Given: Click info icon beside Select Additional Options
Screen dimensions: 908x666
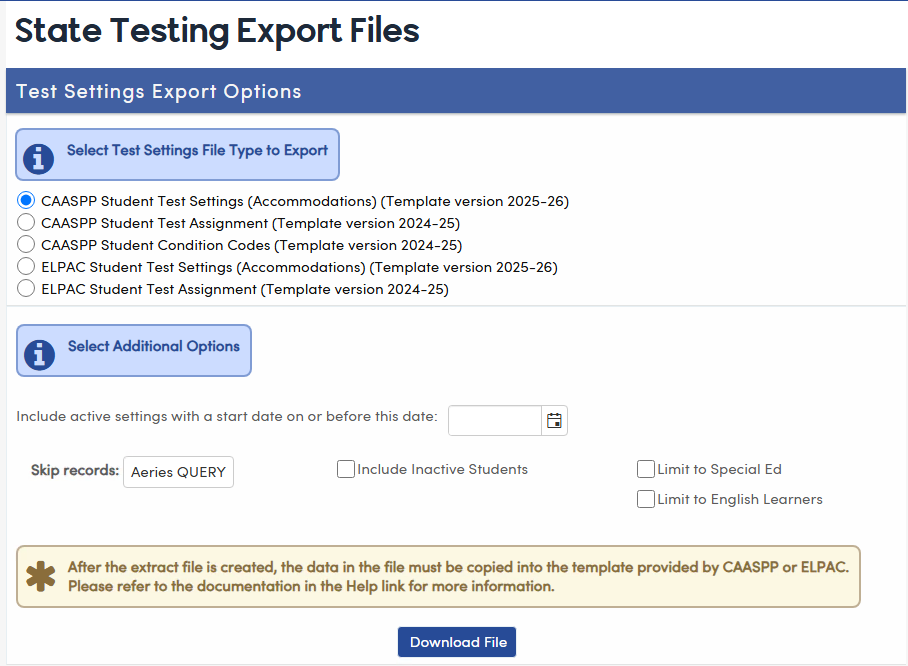Looking at the screenshot, I should (39, 354).
